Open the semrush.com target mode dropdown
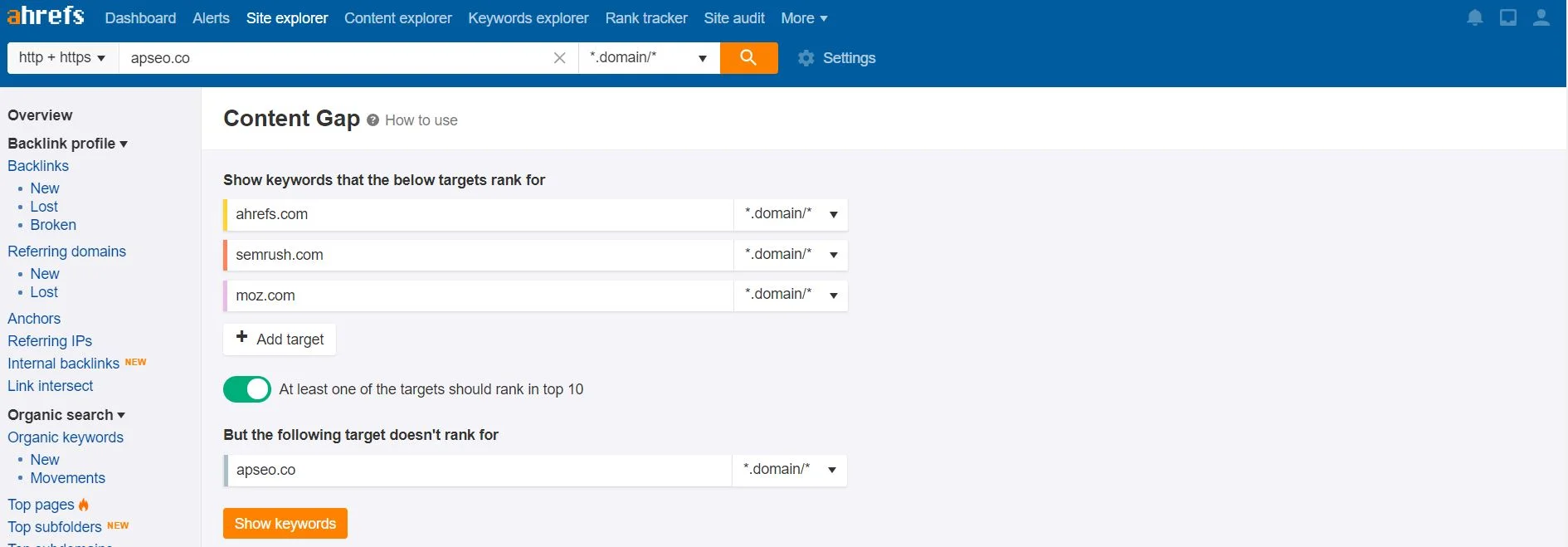Screen dimensions: 1568x547 coord(791,255)
